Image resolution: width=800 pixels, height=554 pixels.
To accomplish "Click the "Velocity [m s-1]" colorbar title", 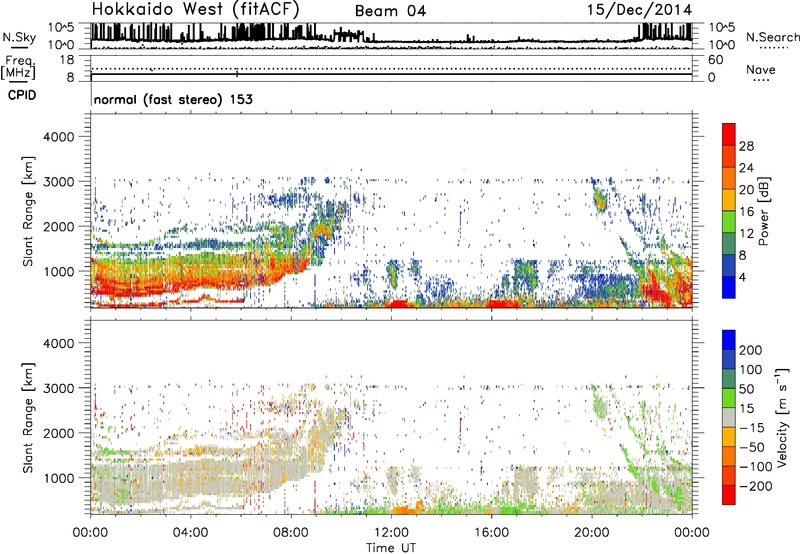I will pyautogui.click(x=781, y=417).
